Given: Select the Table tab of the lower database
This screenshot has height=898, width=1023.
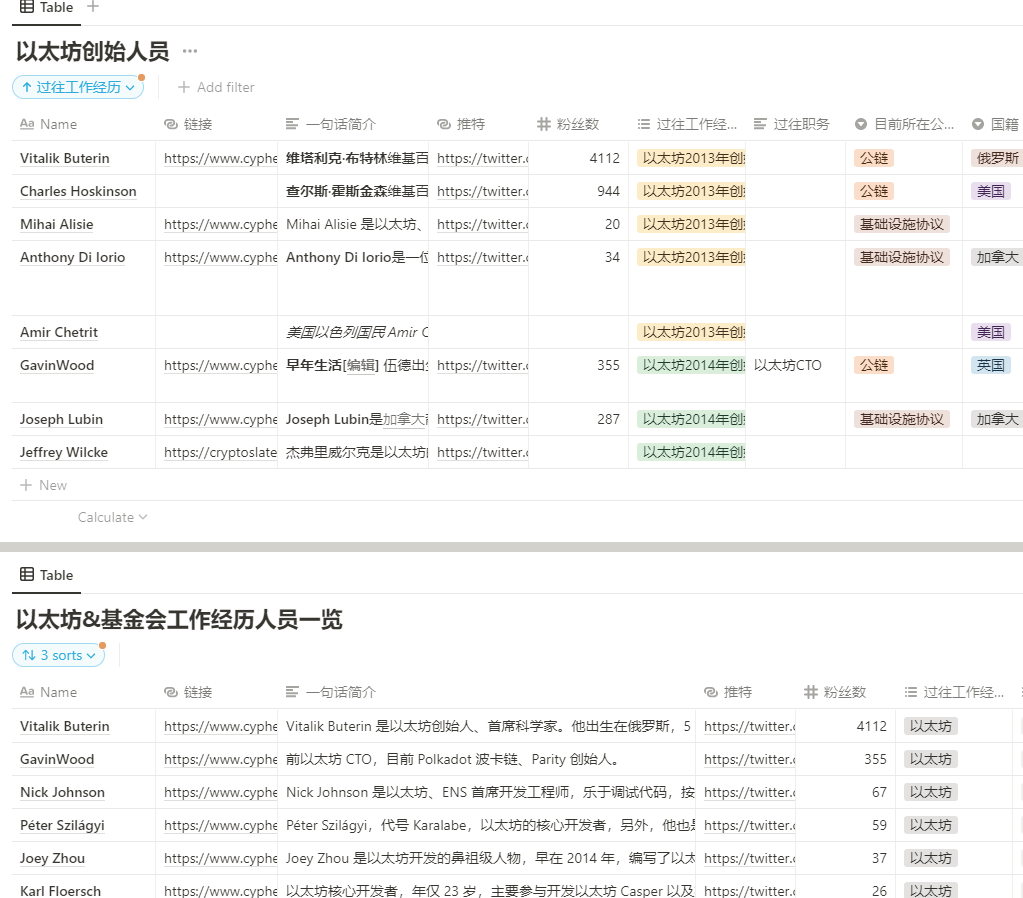Looking at the screenshot, I should (x=46, y=575).
